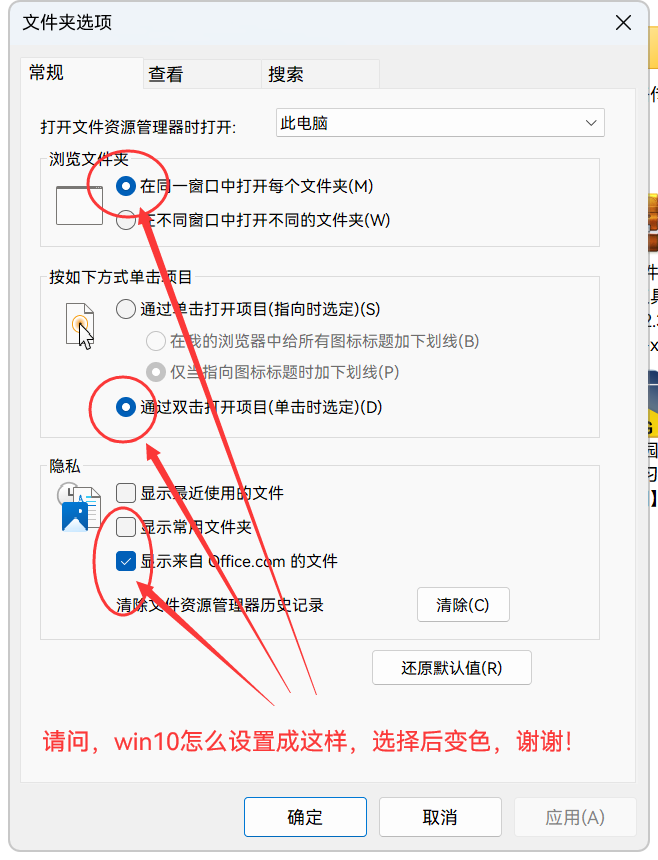The height and width of the screenshot is (860, 658).
Task: Click 还原默认值(R) button
Action: click(x=452, y=667)
